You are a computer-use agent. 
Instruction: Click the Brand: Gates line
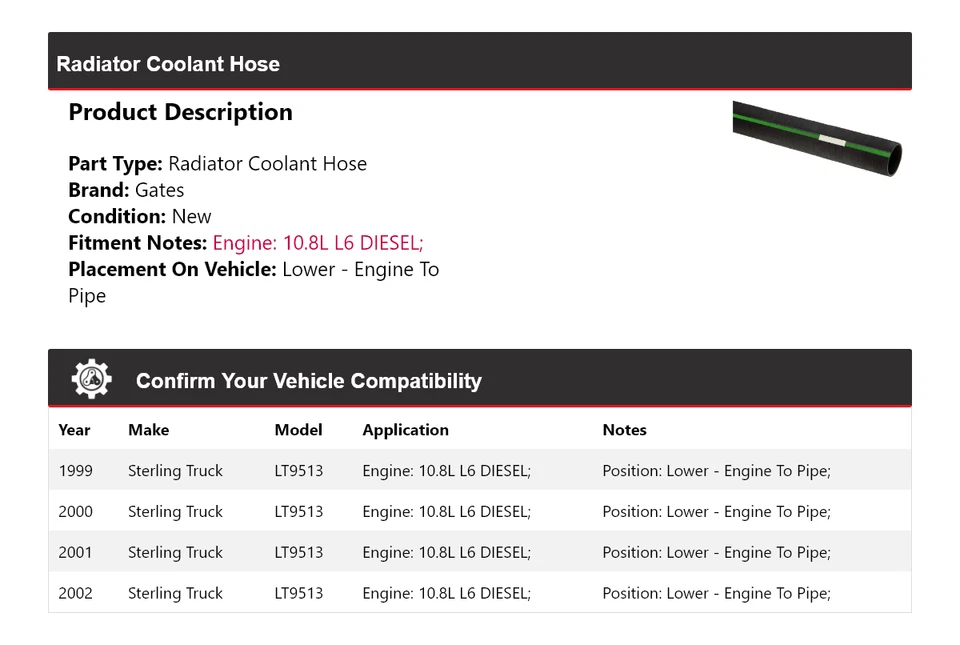point(126,190)
